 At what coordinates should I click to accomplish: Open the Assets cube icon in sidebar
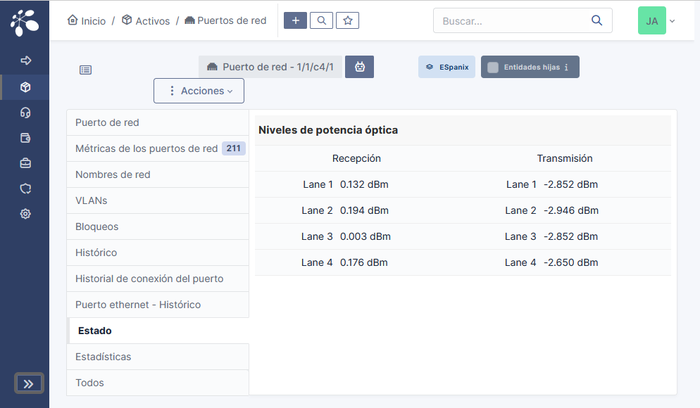(x=25, y=87)
